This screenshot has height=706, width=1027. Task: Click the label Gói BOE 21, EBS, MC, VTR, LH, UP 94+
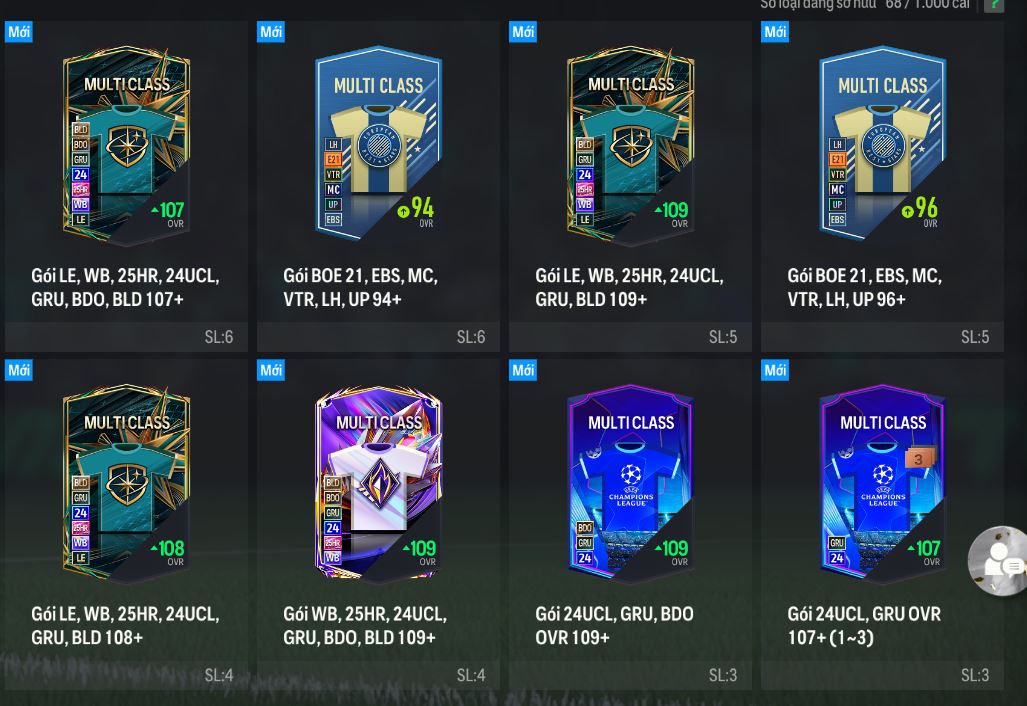pyautogui.click(x=360, y=288)
